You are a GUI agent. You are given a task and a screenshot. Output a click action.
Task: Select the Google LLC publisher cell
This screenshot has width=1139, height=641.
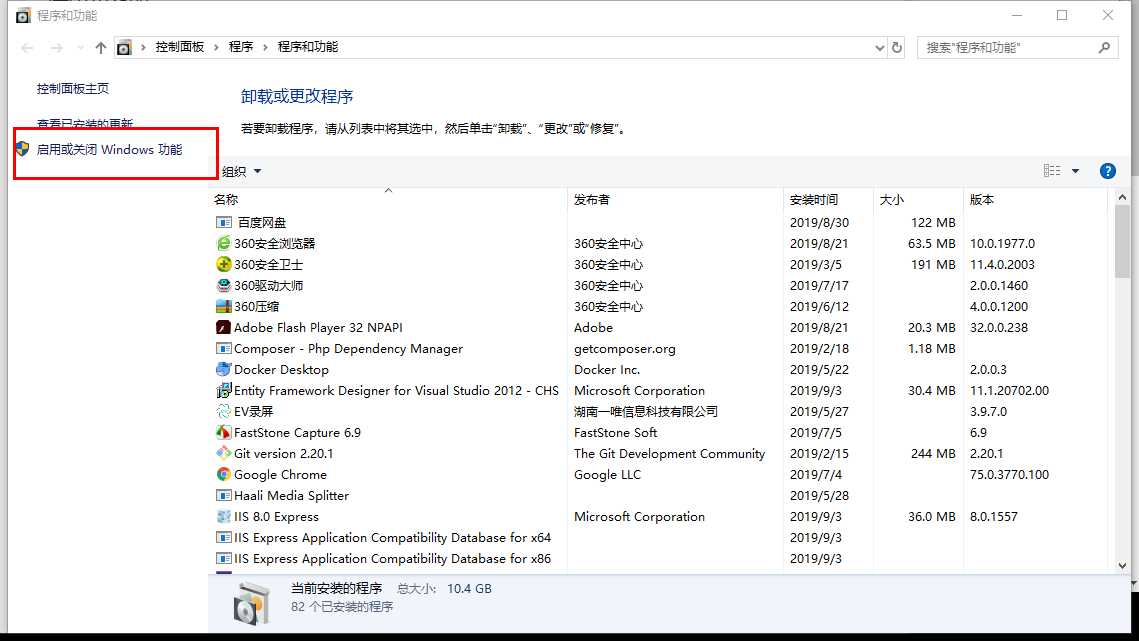click(607, 475)
